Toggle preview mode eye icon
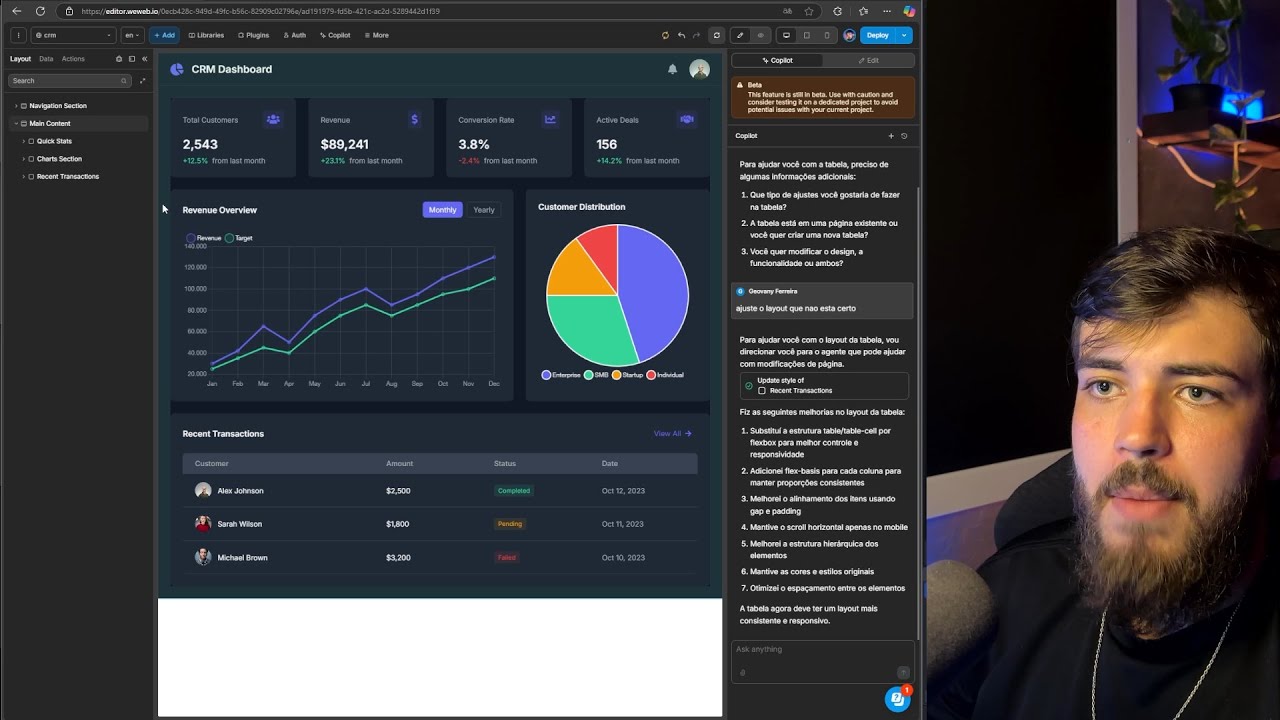This screenshot has width=1280, height=720. pos(760,35)
